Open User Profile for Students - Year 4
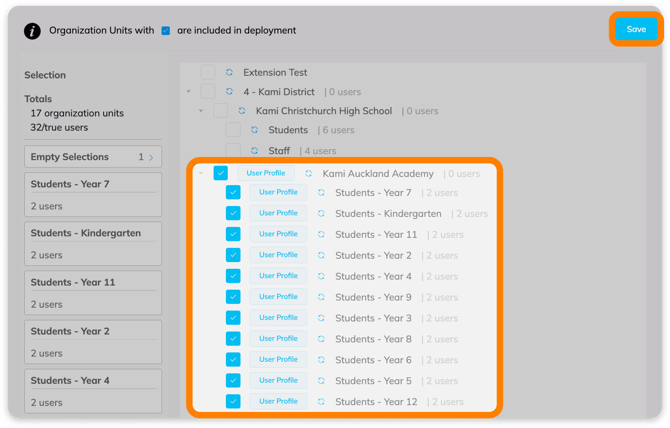 278,276
